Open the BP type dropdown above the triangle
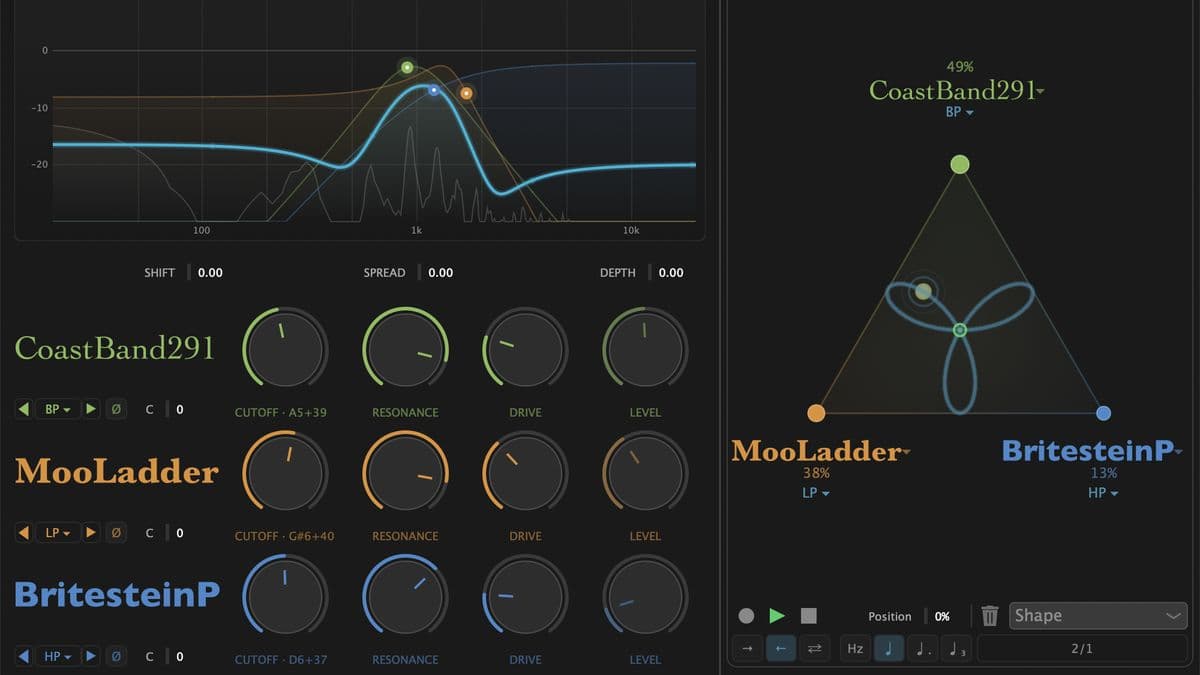 959,112
